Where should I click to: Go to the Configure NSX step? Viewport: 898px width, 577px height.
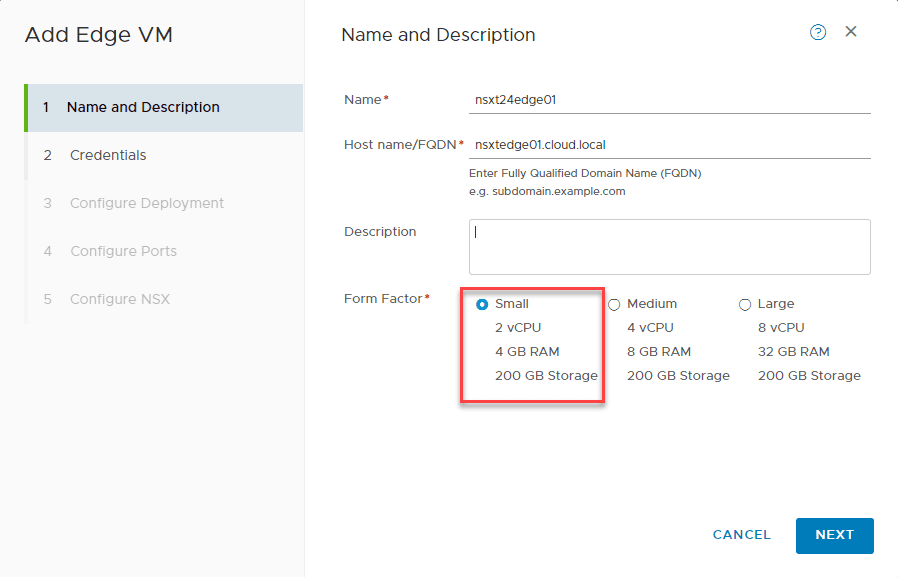(x=120, y=298)
